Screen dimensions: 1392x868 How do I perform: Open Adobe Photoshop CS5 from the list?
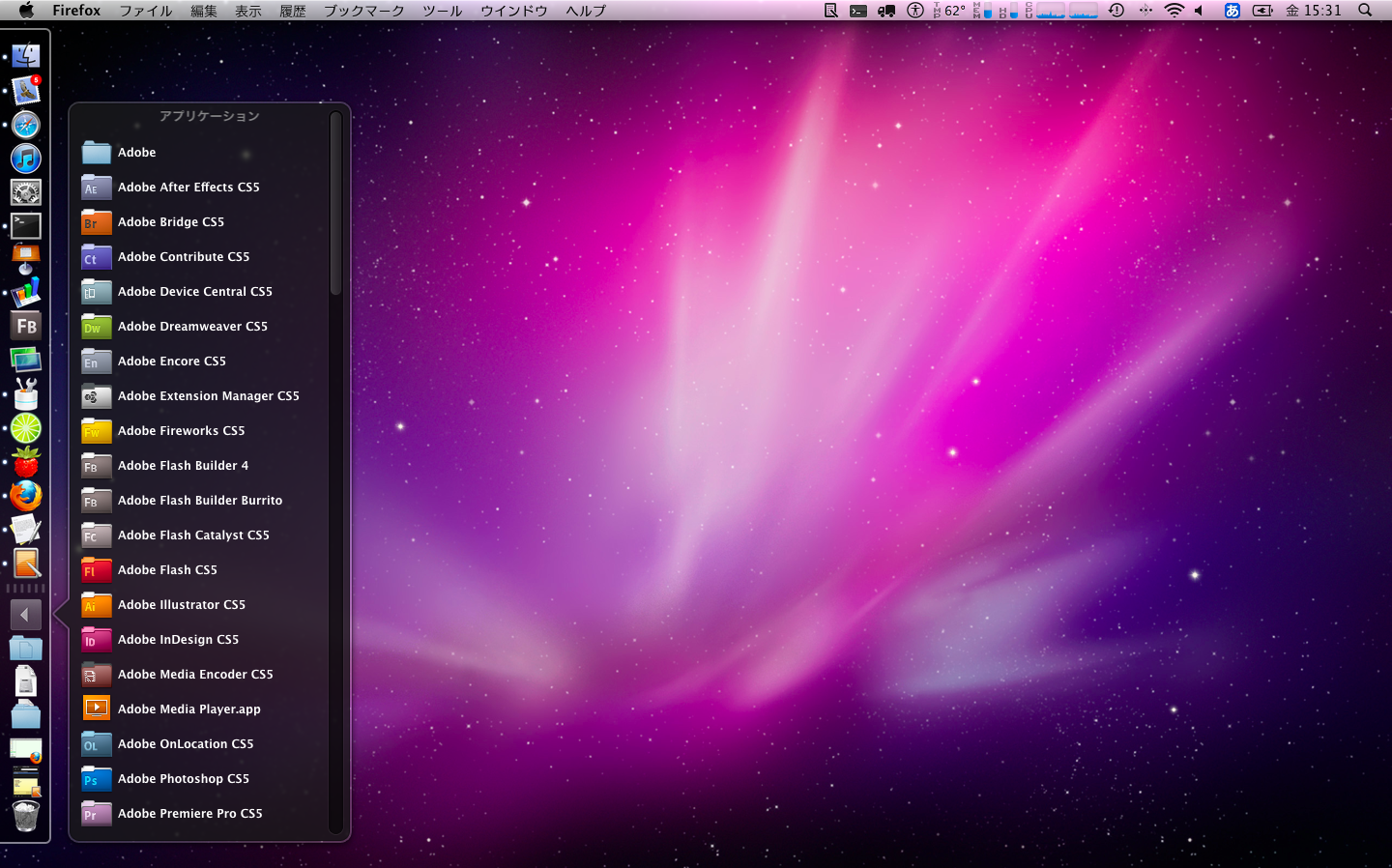184,779
